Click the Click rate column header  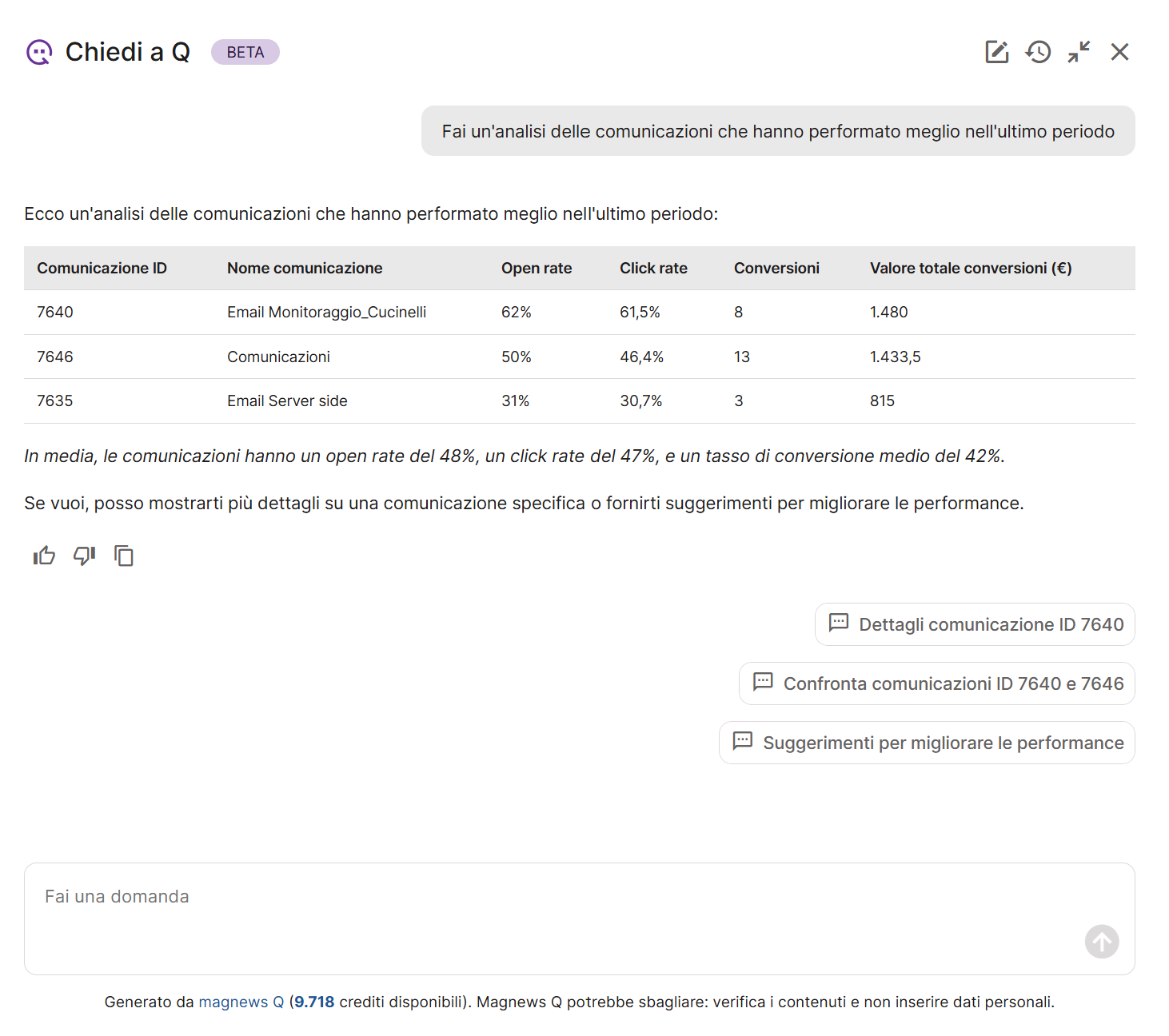coord(653,269)
